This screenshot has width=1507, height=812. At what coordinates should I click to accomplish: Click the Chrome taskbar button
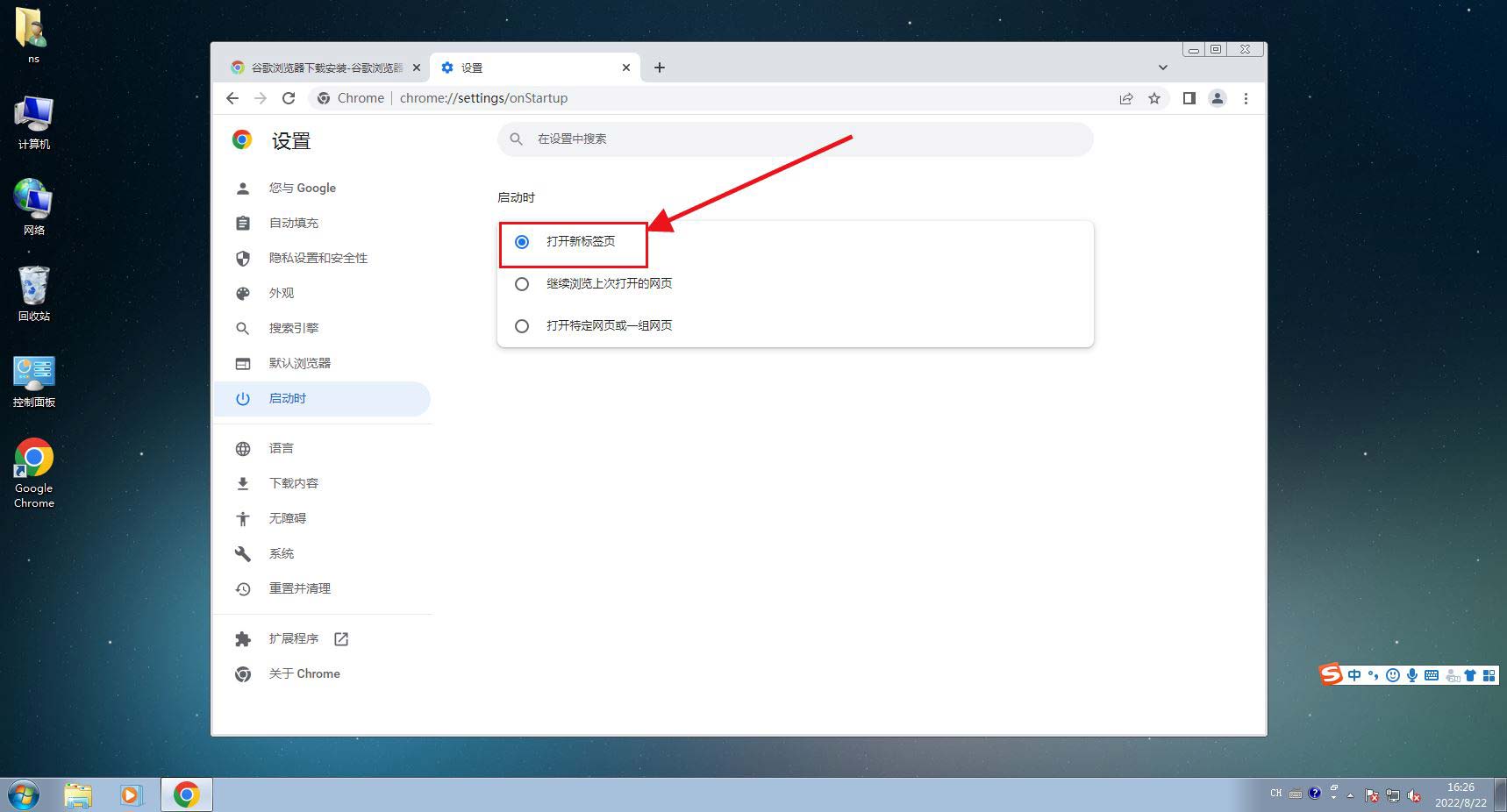tap(186, 794)
